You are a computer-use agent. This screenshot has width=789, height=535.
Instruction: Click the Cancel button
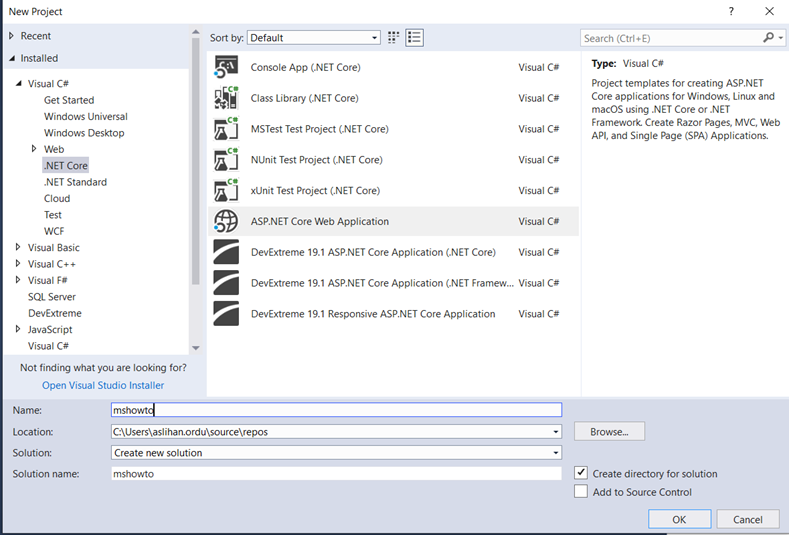(x=748, y=519)
